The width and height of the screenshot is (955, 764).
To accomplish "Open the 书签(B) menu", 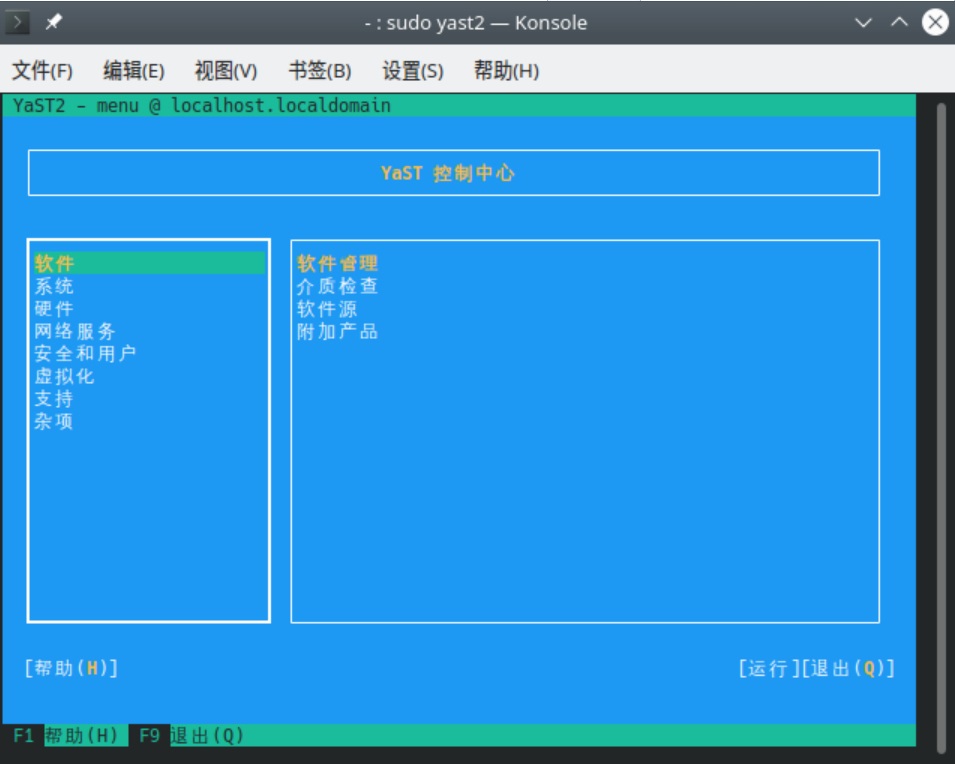I will point(319,71).
